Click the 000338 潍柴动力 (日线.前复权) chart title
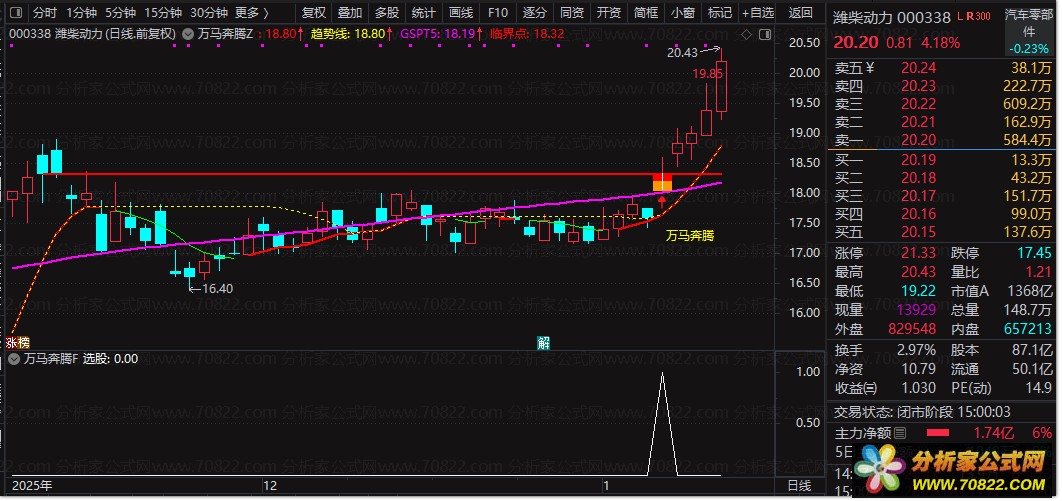Viewport: 1062px width, 501px height. click(x=93, y=33)
